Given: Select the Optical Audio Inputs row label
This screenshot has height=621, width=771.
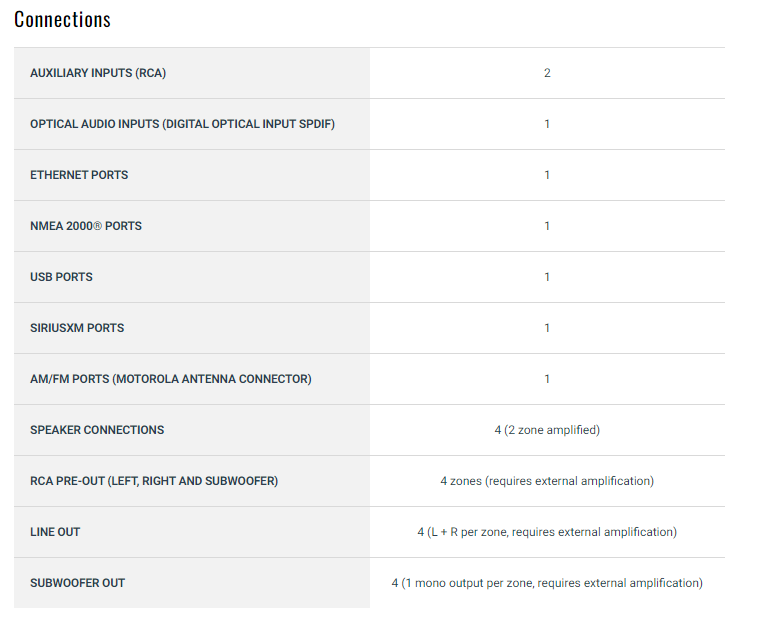Looking at the screenshot, I should click(182, 124).
